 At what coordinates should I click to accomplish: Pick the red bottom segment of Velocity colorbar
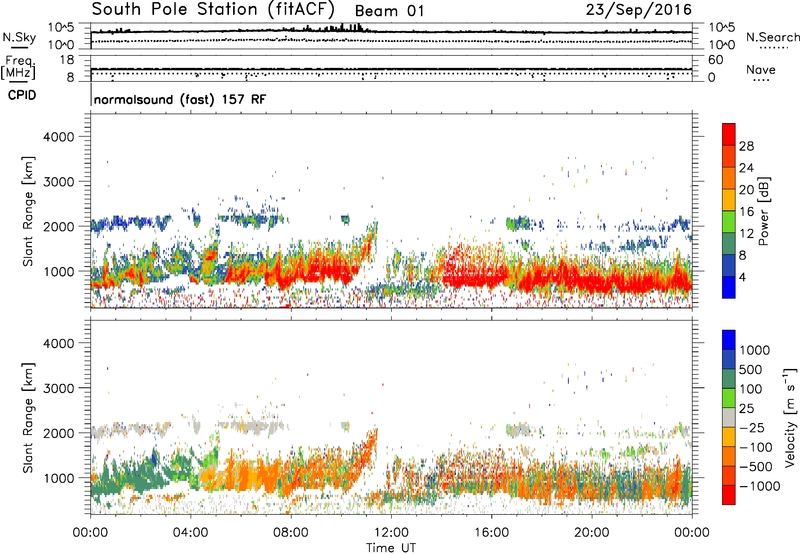click(729, 495)
